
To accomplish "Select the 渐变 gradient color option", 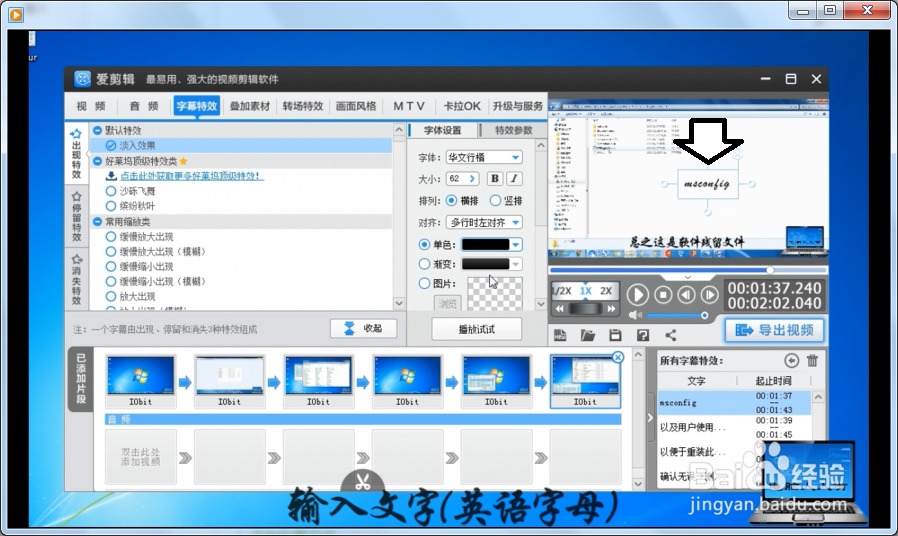I will [x=424, y=264].
